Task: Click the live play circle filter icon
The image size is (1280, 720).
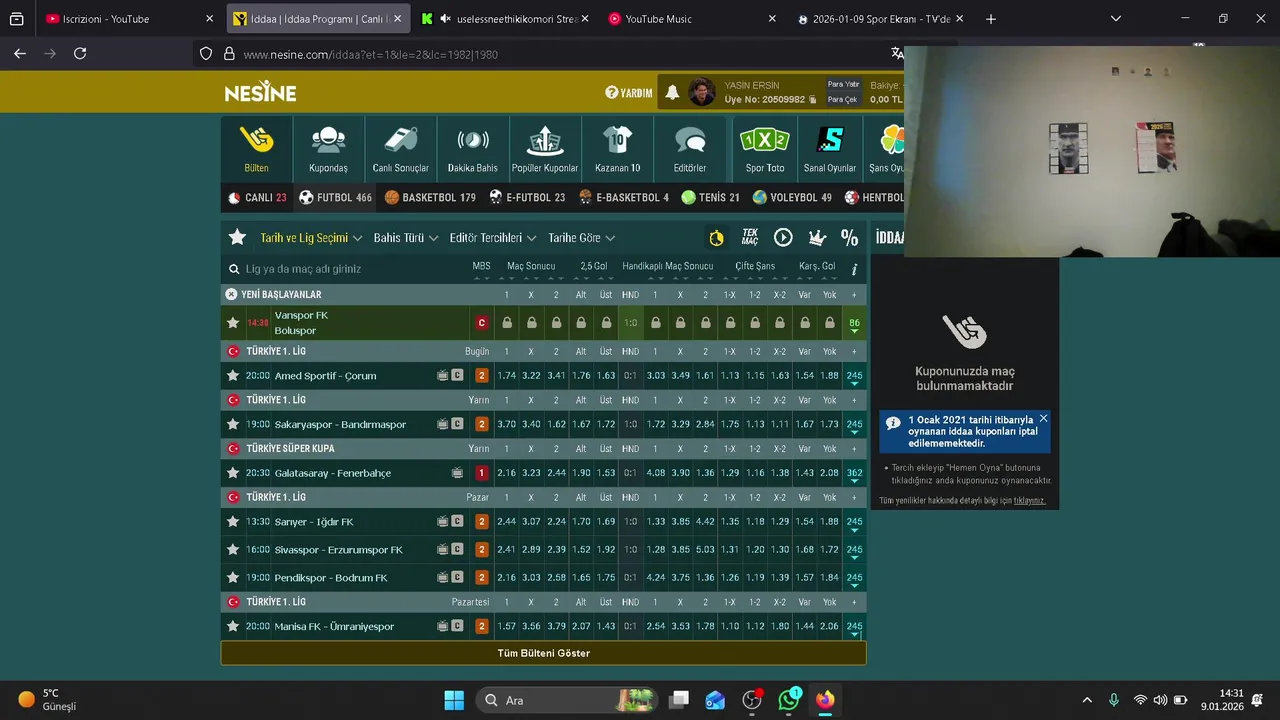Action: click(783, 237)
